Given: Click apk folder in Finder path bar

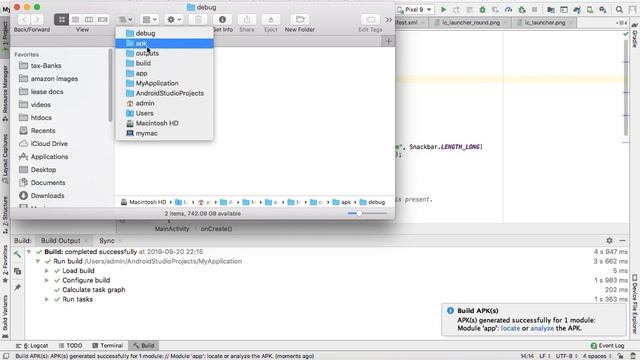Looking at the screenshot, I should (x=342, y=202).
